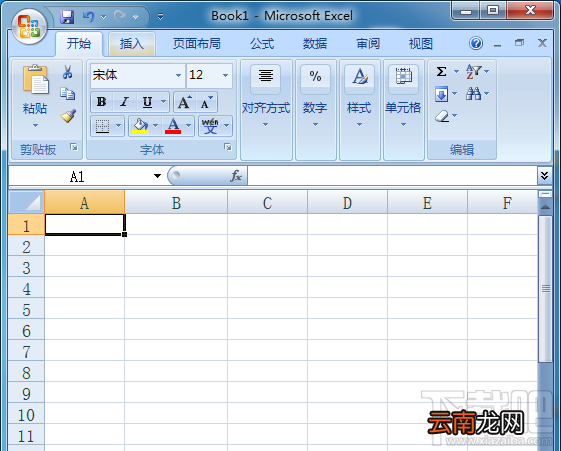Restore the workbook window in ribbon
The image size is (561, 451).
519,43
